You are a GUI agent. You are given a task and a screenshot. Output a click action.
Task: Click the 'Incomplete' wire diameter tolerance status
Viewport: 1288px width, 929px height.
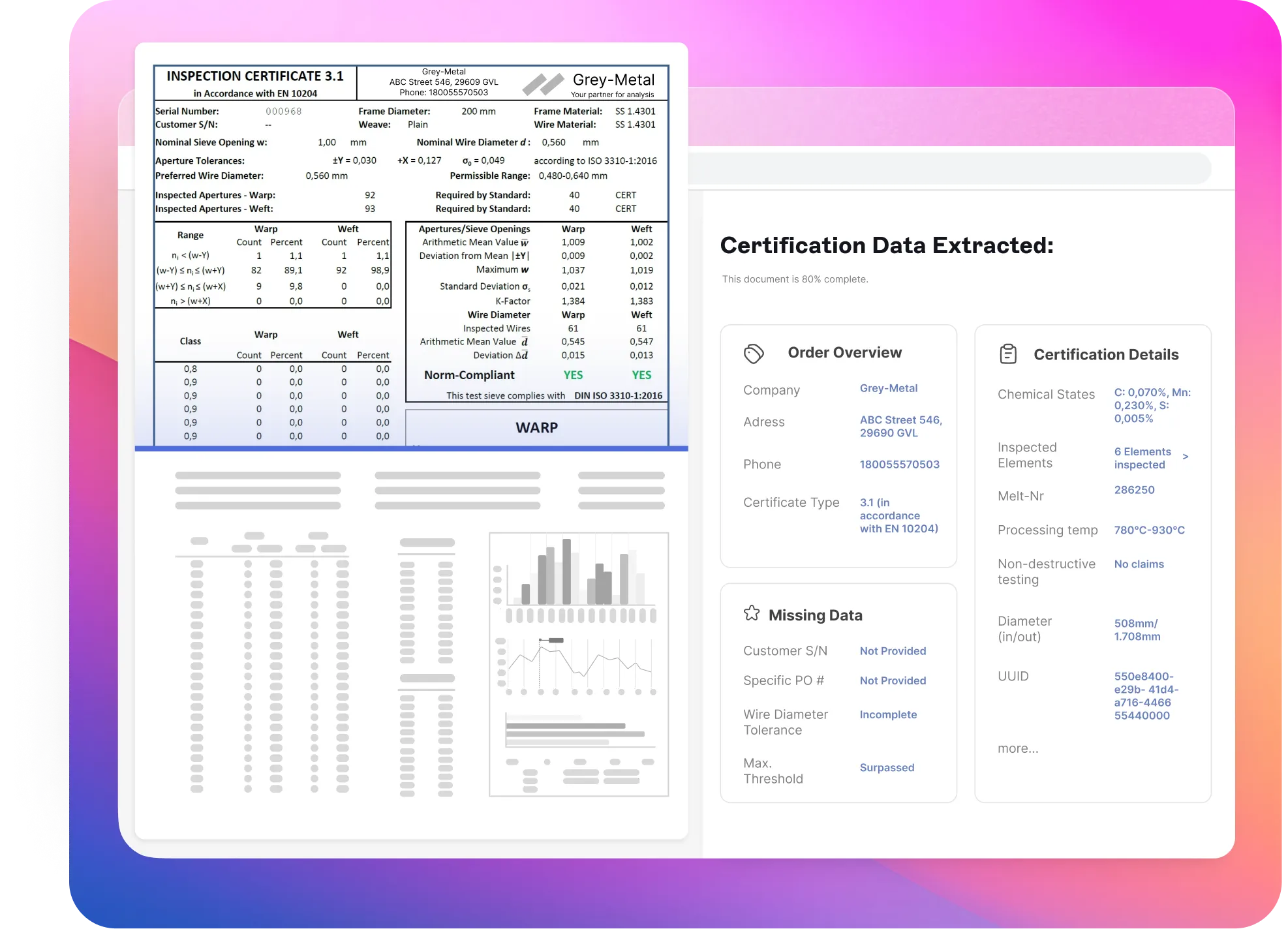[888, 714]
